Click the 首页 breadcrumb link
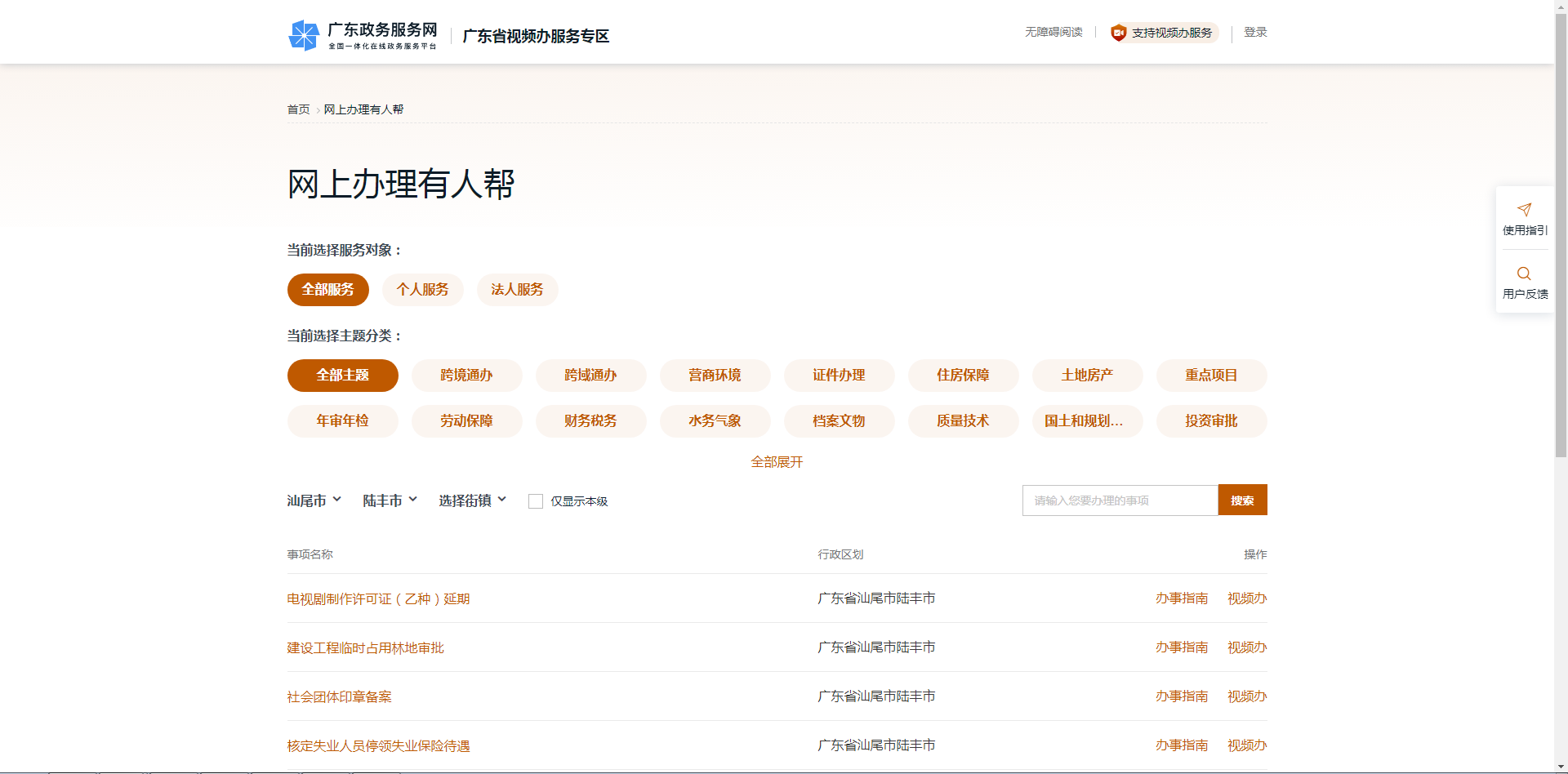Image resolution: width=1568 pixels, height=774 pixels. click(x=297, y=109)
